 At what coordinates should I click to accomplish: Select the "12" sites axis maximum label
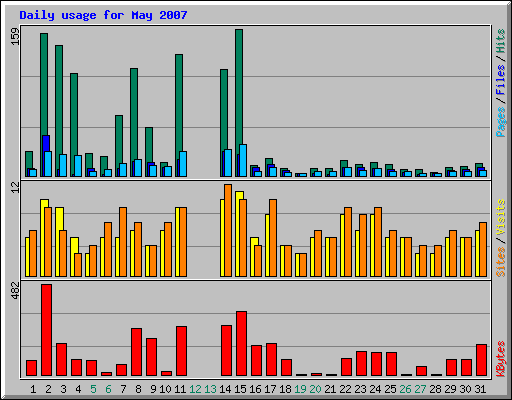click(15, 187)
